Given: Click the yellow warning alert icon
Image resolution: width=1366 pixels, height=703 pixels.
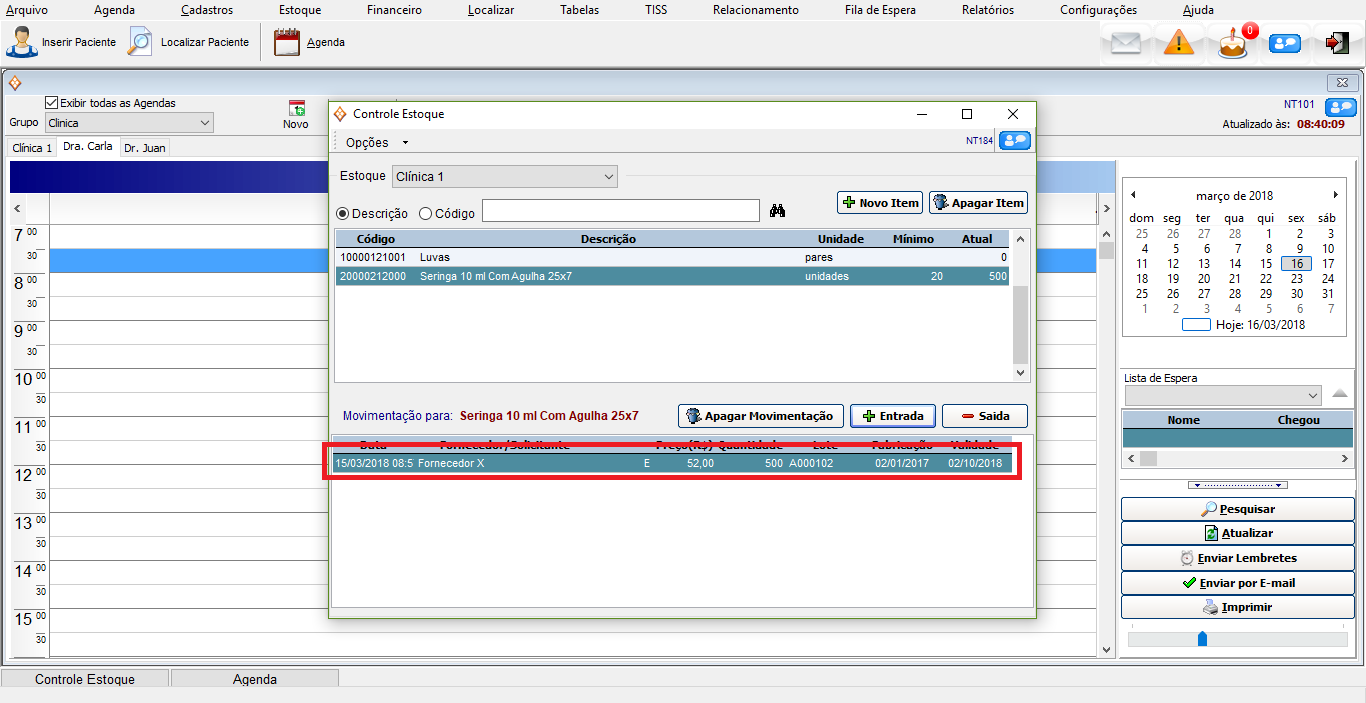Looking at the screenshot, I should (x=1179, y=43).
